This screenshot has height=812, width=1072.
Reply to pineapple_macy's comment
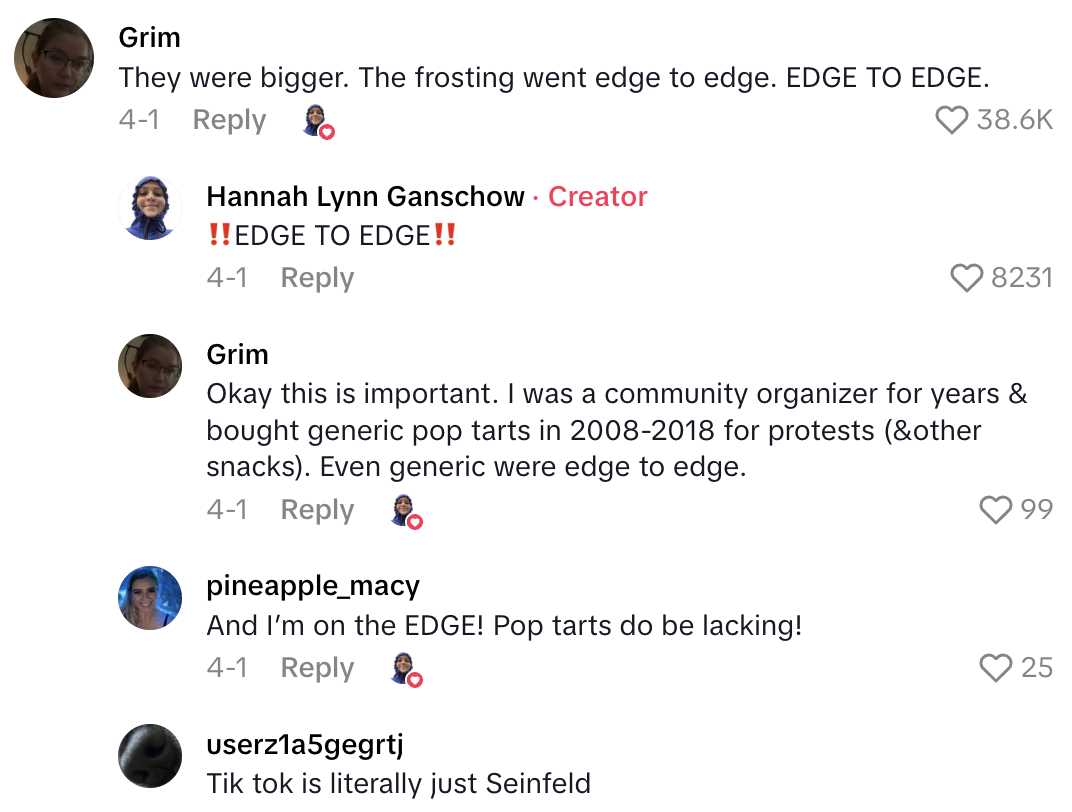(317, 667)
